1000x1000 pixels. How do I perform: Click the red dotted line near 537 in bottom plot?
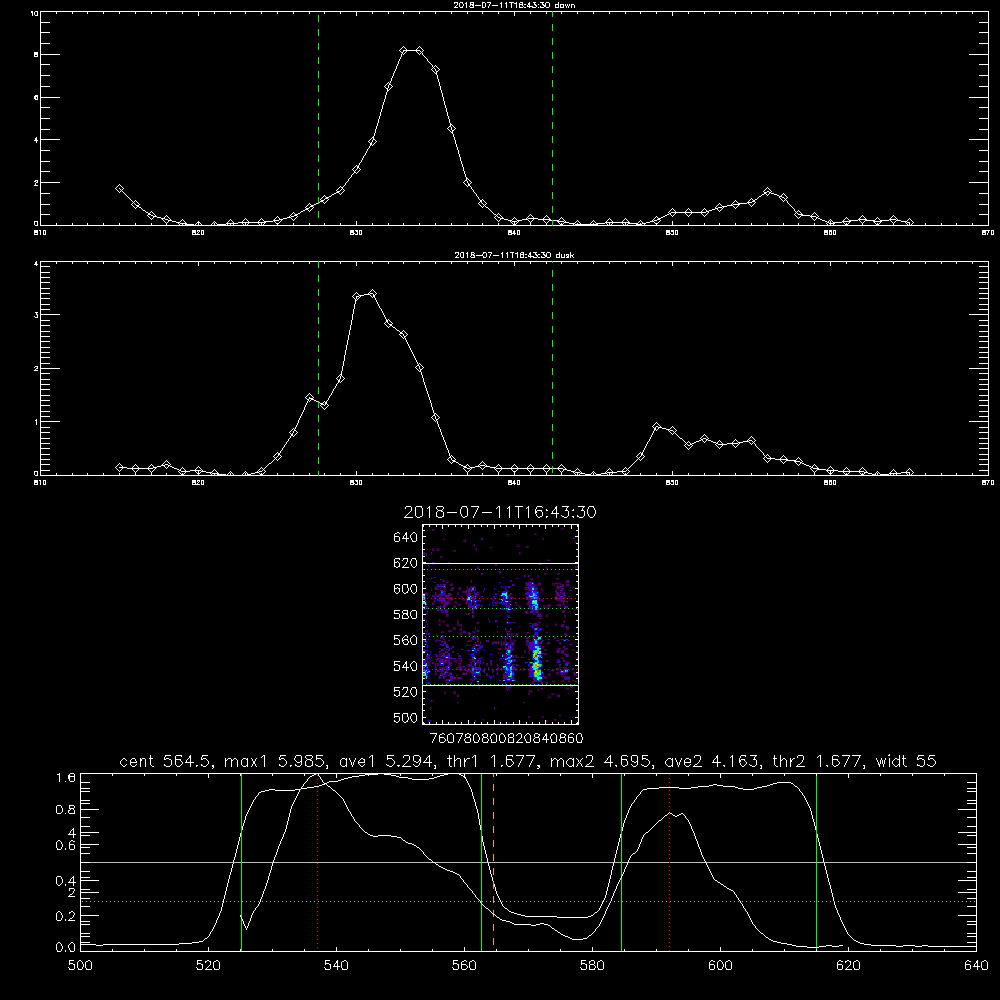click(318, 861)
